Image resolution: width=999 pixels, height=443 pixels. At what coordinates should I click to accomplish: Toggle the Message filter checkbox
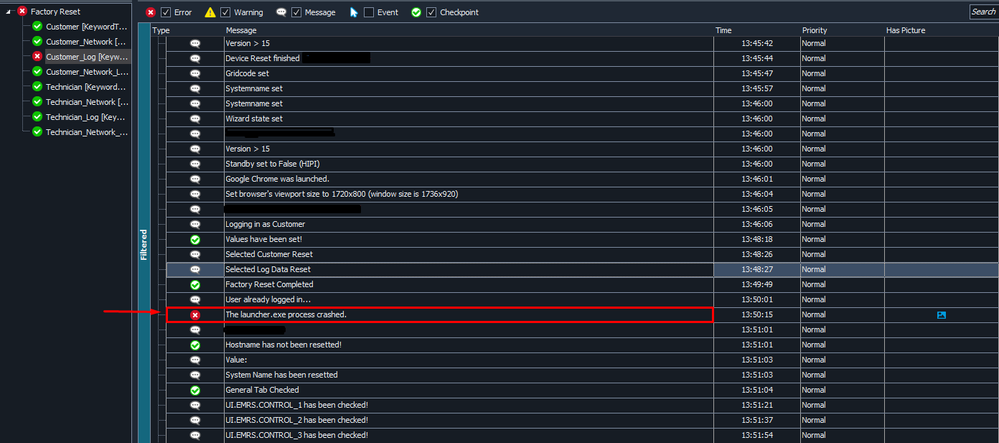[x=296, y=12]
